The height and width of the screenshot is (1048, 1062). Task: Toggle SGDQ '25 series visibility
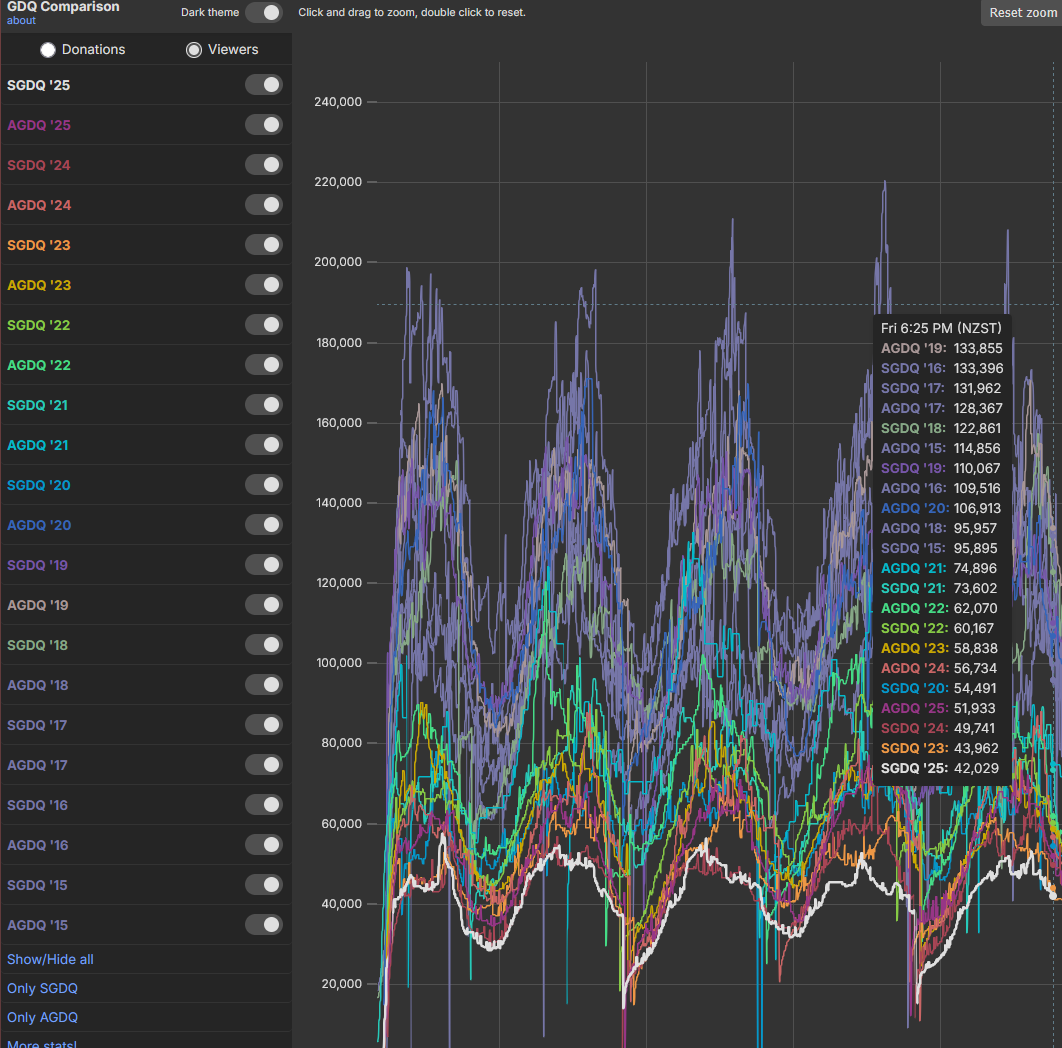263,85
